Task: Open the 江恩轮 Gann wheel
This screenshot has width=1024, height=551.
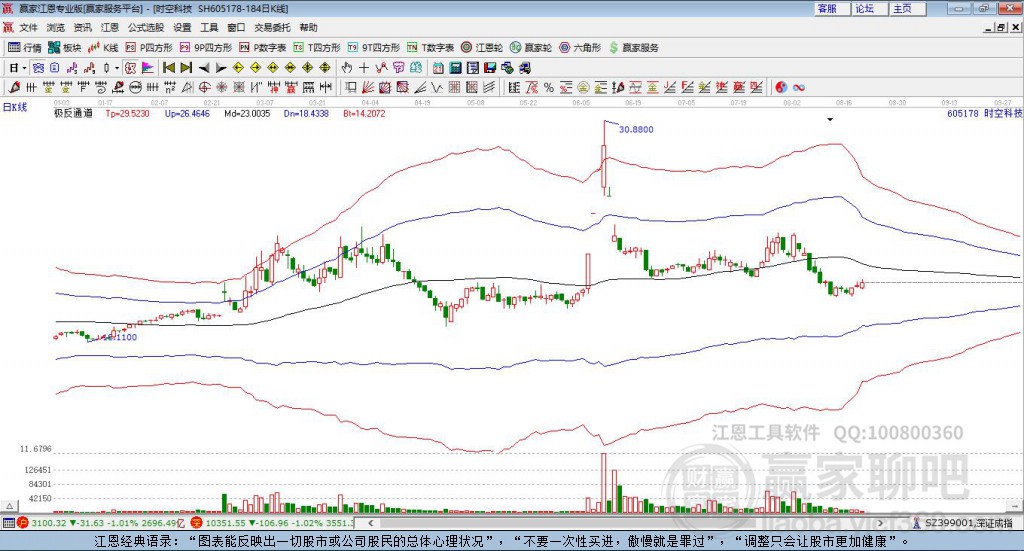Action: pyautogui.click(x=482, y=48)
